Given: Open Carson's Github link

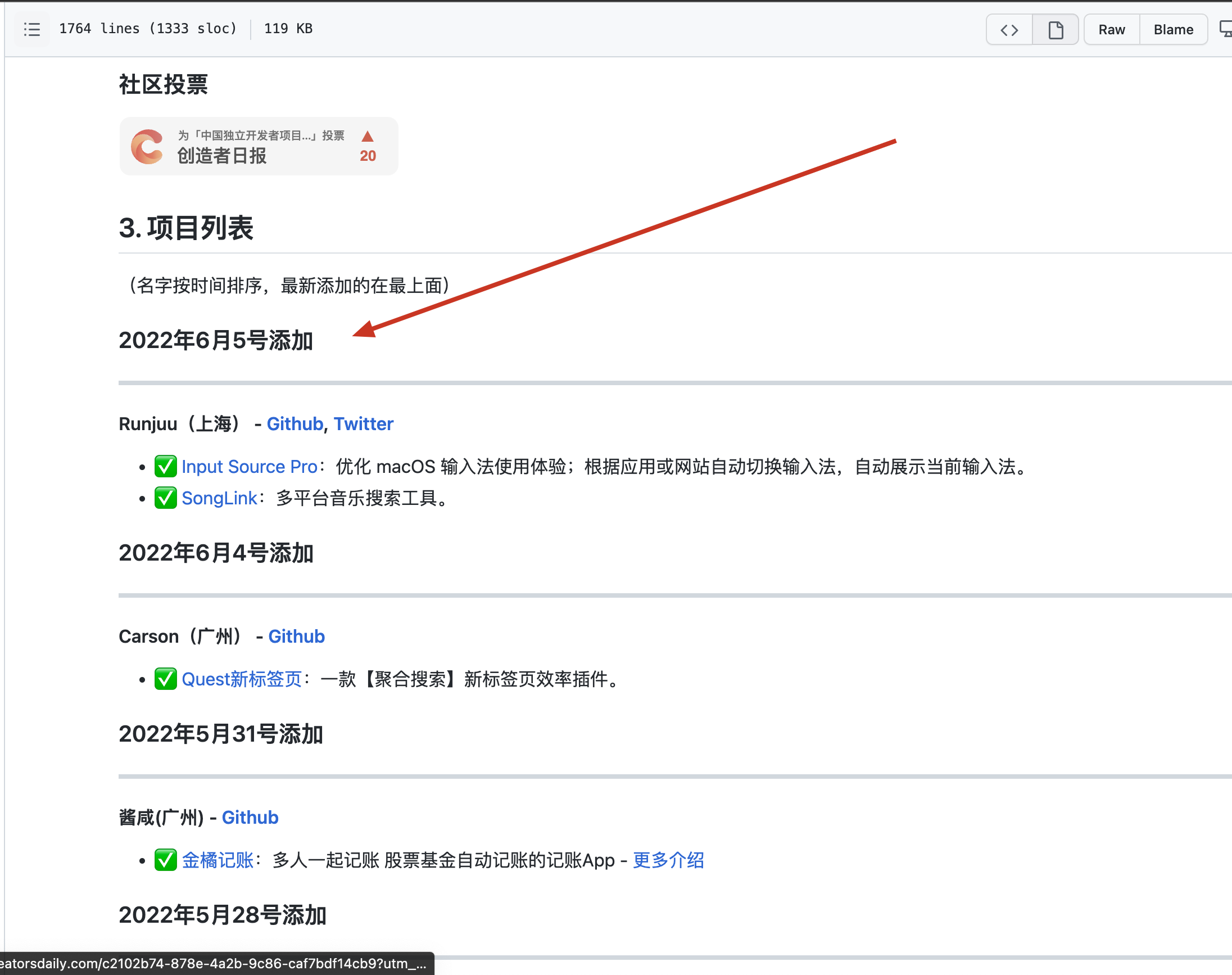Looking at the screenshot, I should tap(296, 636).
